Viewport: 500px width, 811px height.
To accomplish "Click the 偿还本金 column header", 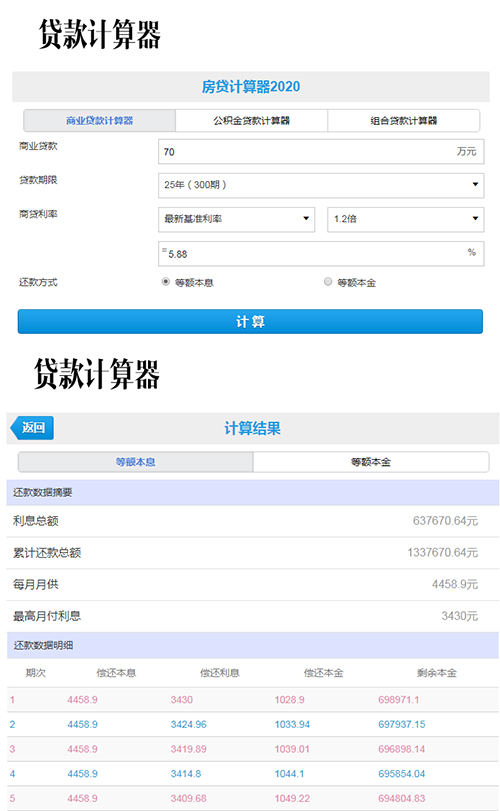I will tap(323, 673).
